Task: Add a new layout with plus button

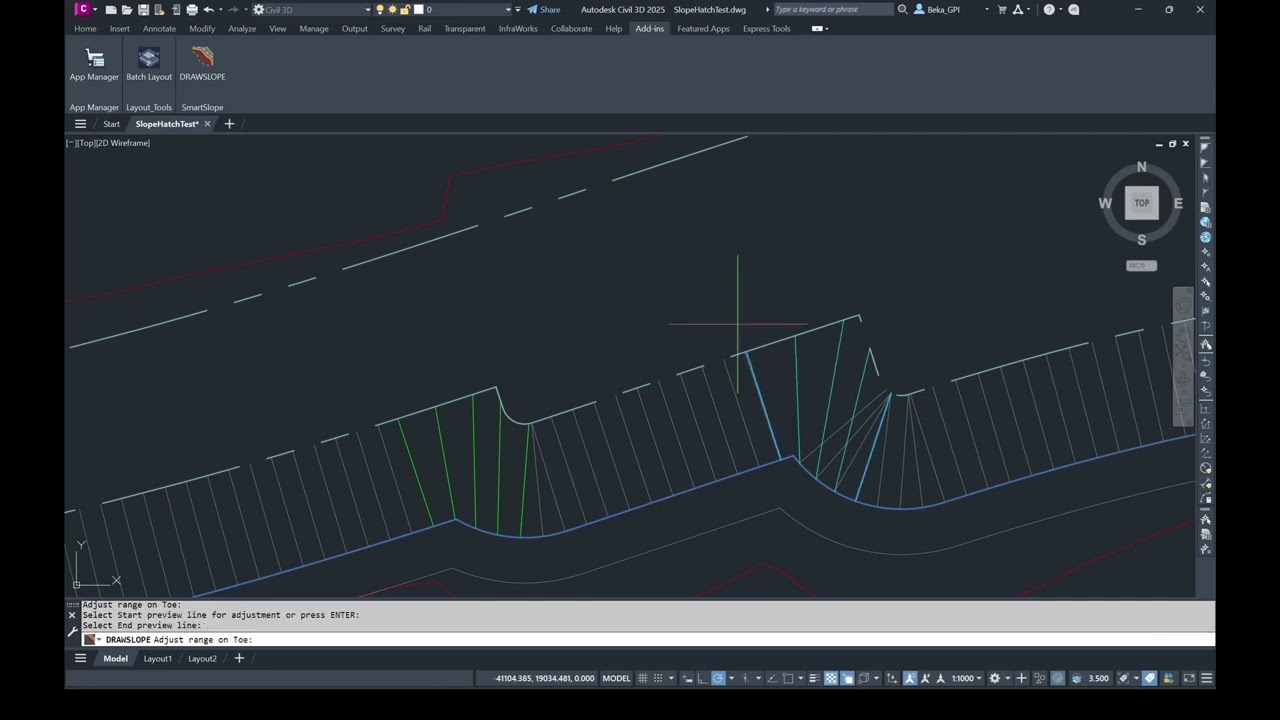Action: [x=239, y=658]
